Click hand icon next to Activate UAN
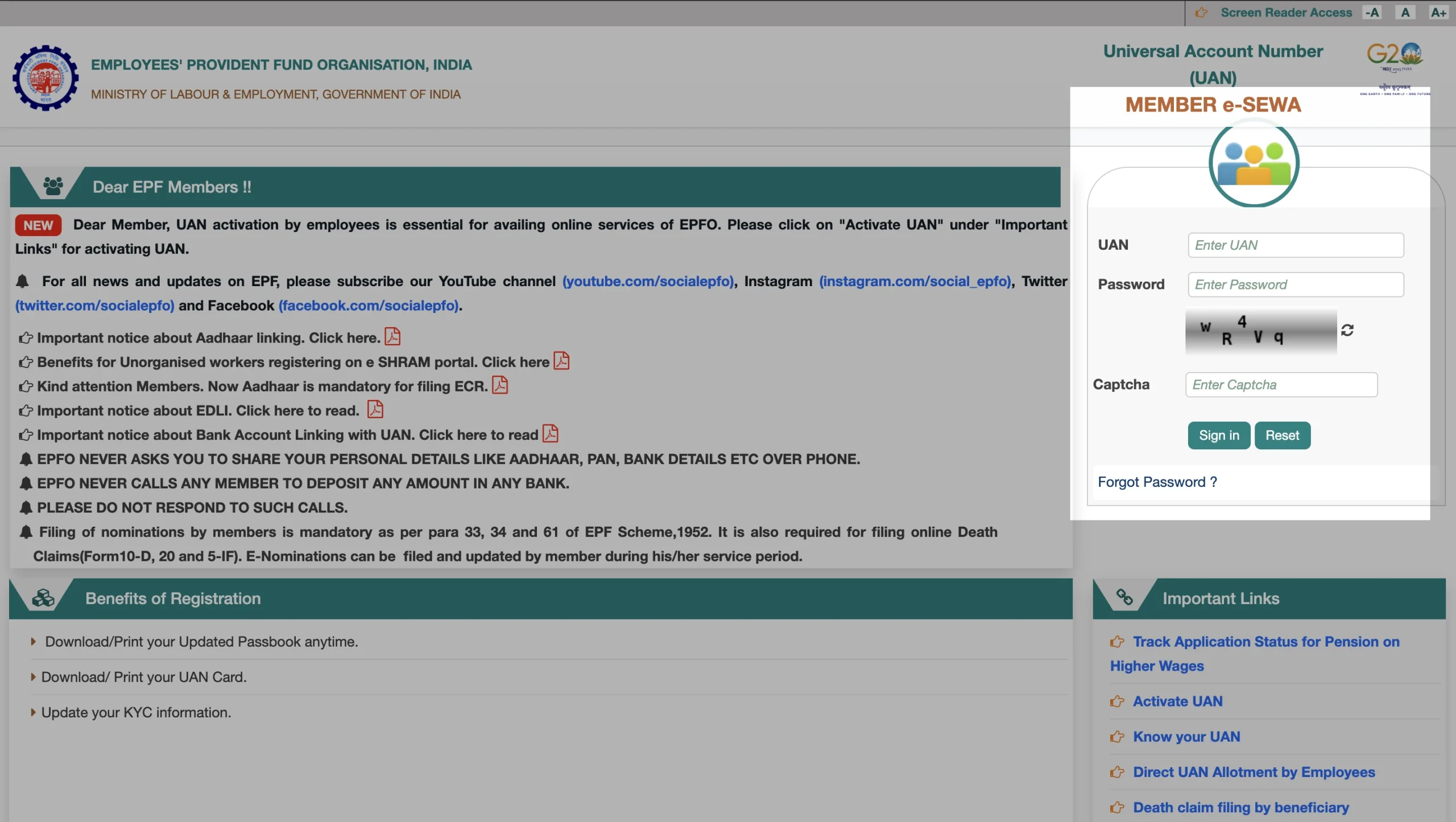The image size is (1456, 822). (x=1117, y=701)
